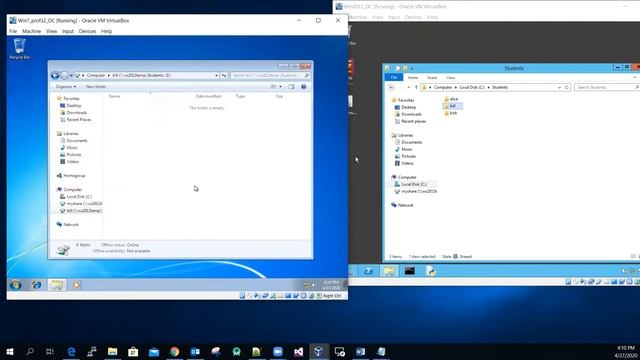Select the alice folder in Students
Viewport: 640px width, 360px height.
(451, 99)
